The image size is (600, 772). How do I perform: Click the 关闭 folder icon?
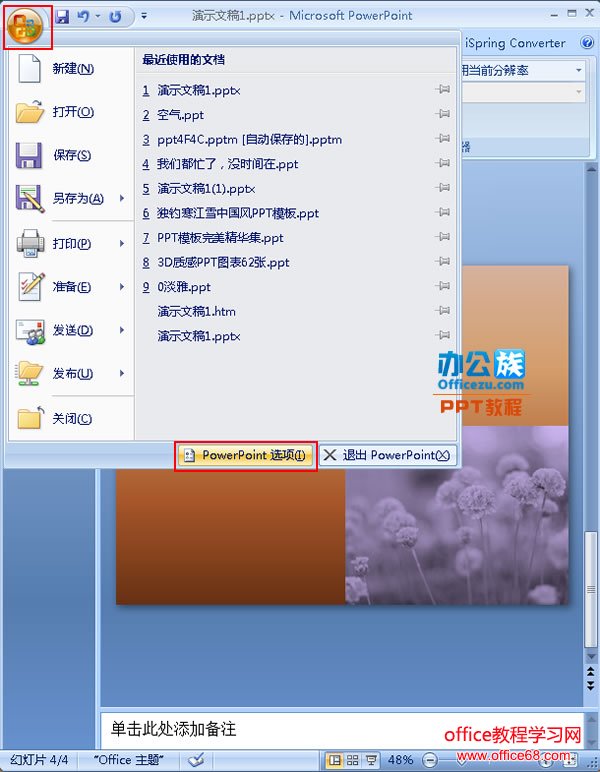(30, 419)
